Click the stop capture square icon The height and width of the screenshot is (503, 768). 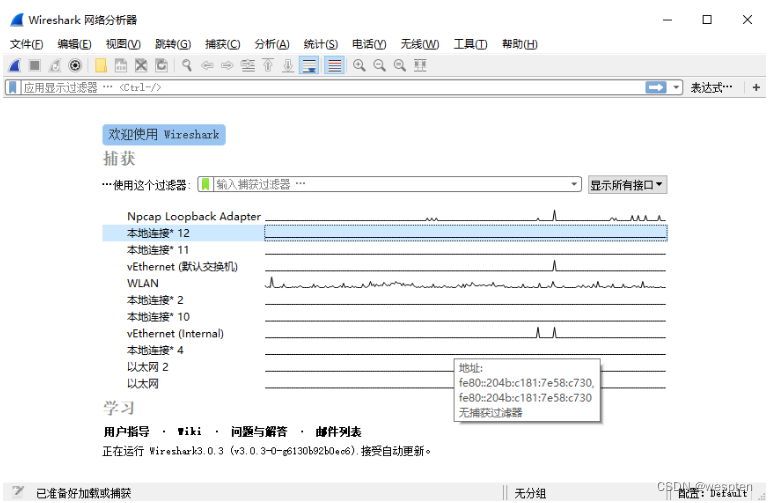[x=34, y=65]
